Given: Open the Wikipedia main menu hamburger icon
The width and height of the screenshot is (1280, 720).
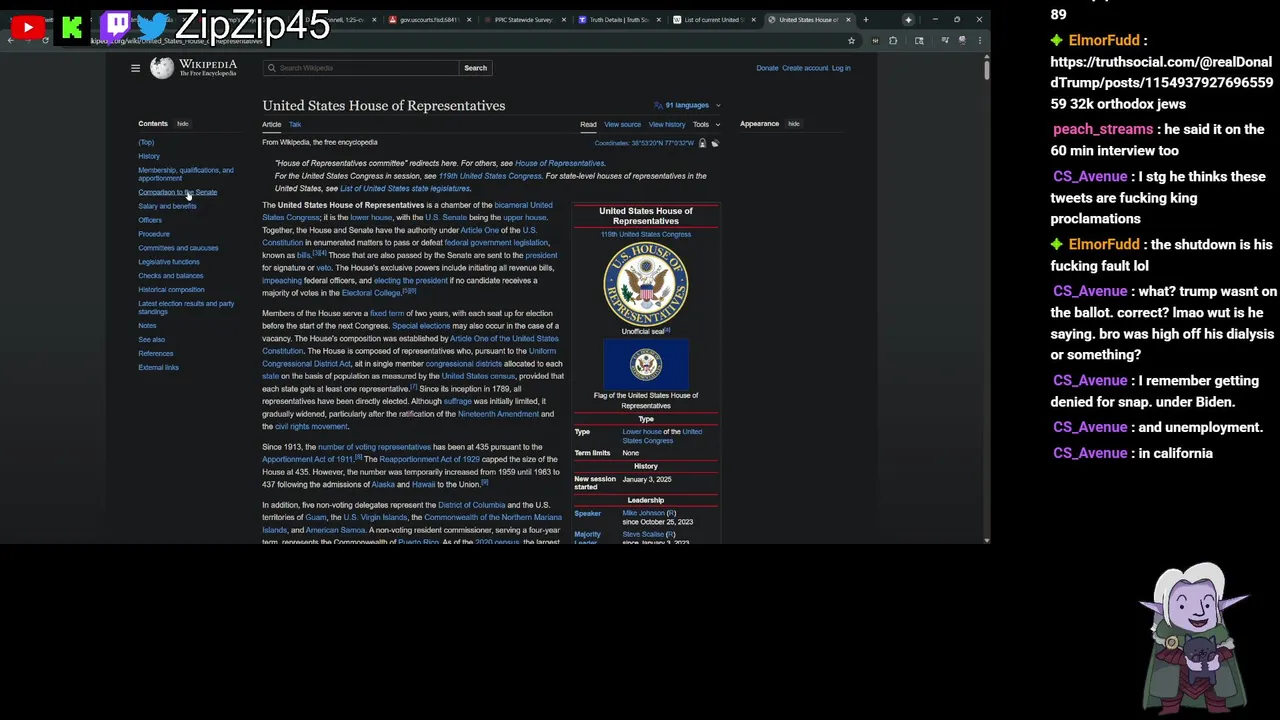Looking at the screenshot, I should point(135,68).
